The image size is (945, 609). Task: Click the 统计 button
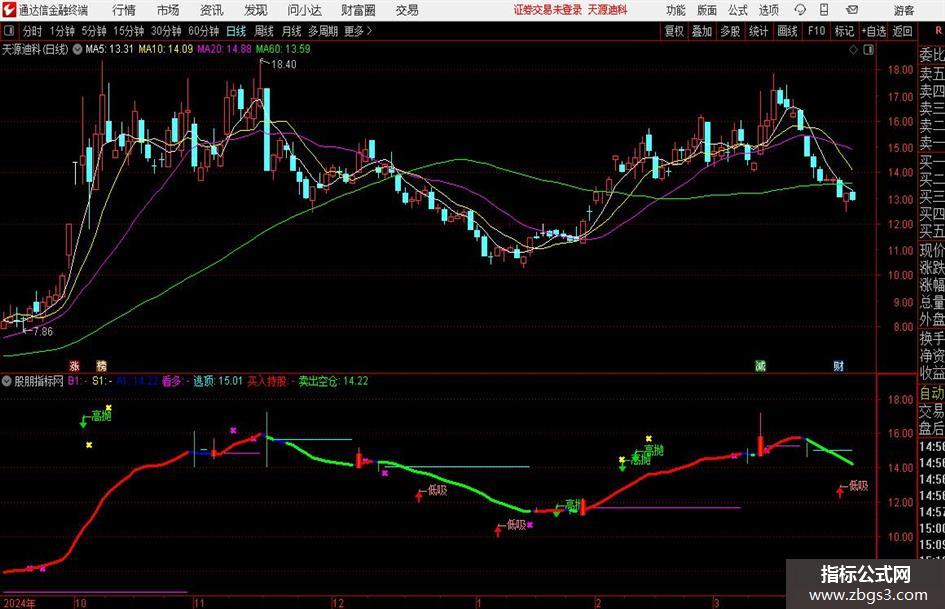tap(758, 31)
